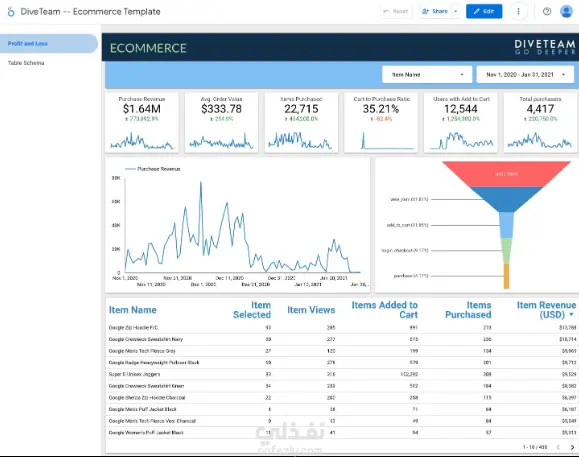Open the three-dot more options menu
The height and width of the screenshot is (457, 579).
tap(518, 11)
